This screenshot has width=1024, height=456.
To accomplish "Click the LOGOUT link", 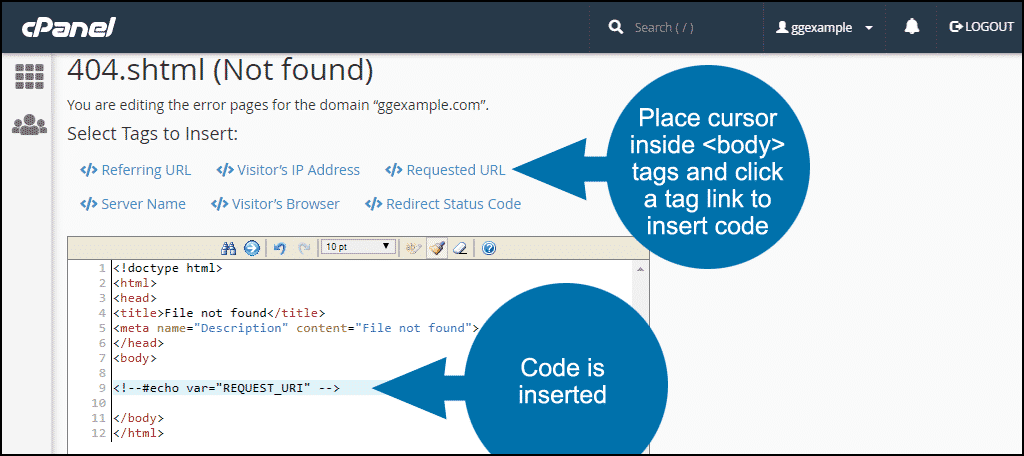I will tap(982, 27).
